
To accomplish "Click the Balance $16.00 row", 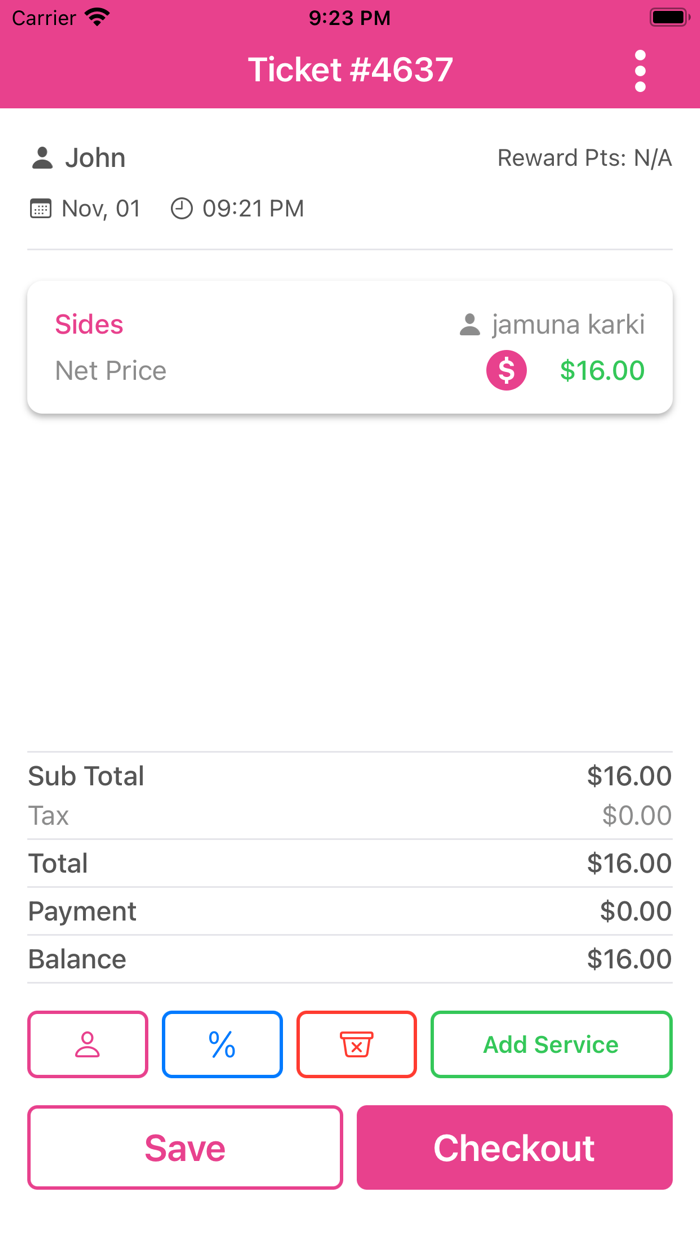I will pyautogui.click(x=349, y=958).
